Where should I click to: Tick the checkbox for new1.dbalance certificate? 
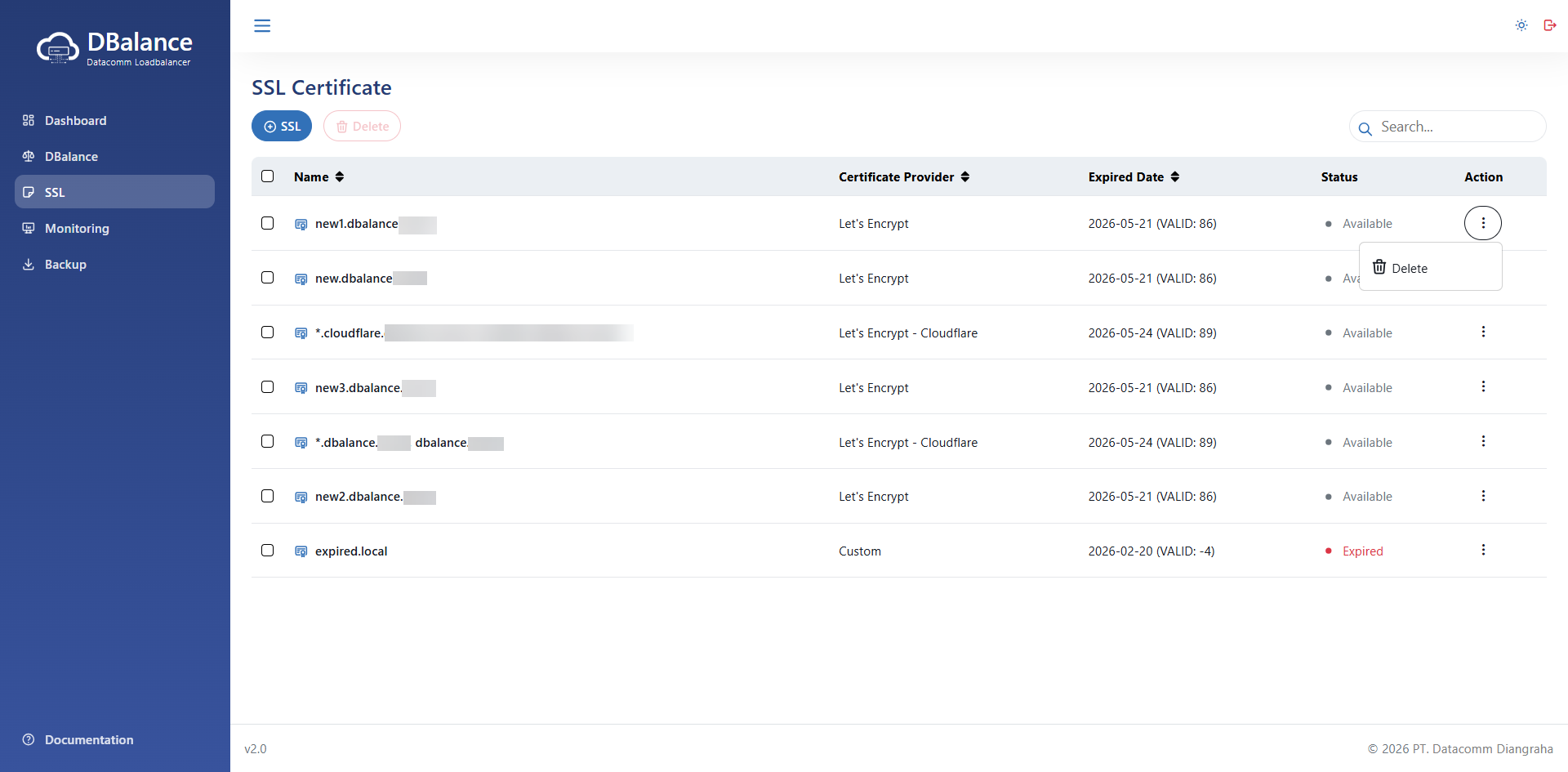[267, 223]
